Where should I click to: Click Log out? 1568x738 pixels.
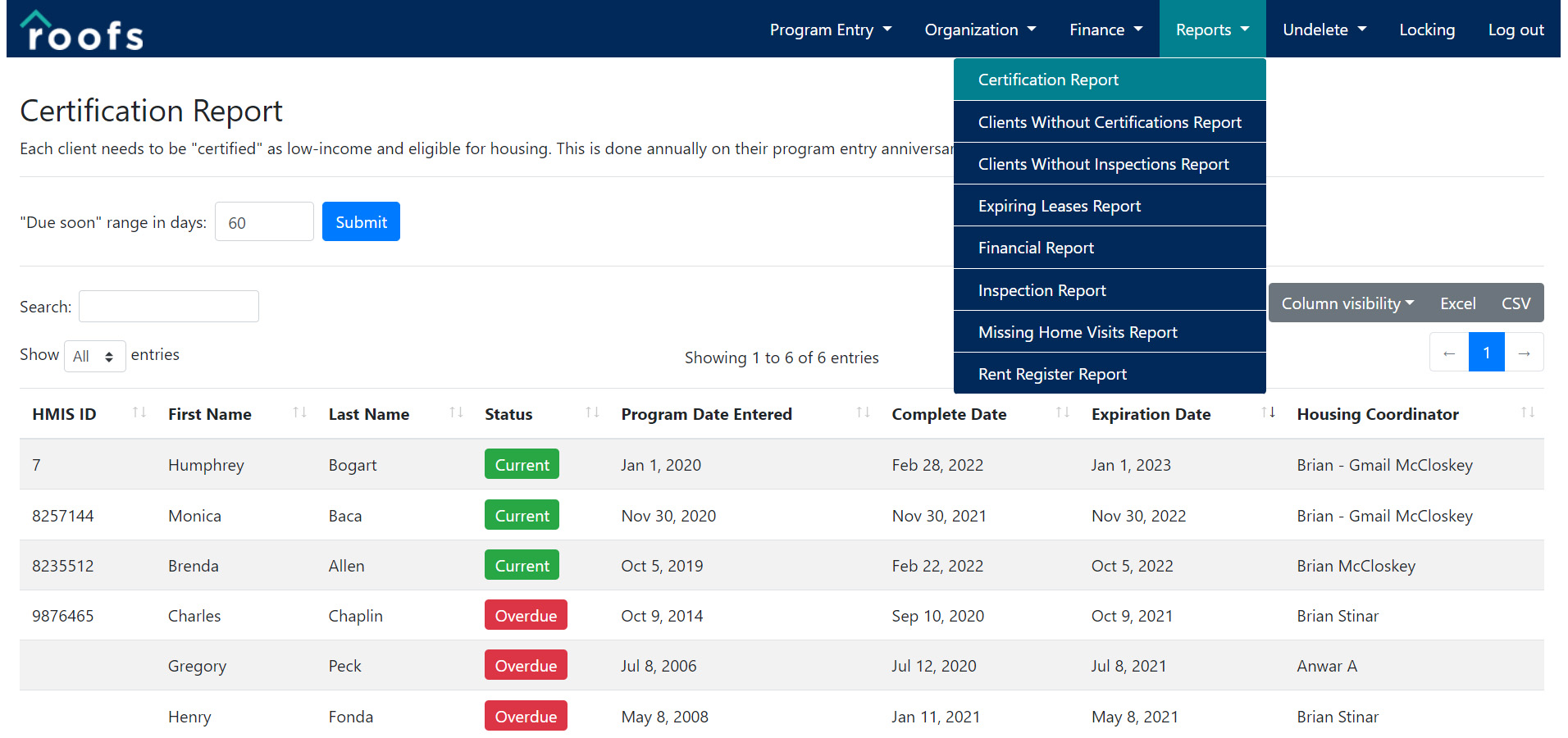pos(1516,30)
